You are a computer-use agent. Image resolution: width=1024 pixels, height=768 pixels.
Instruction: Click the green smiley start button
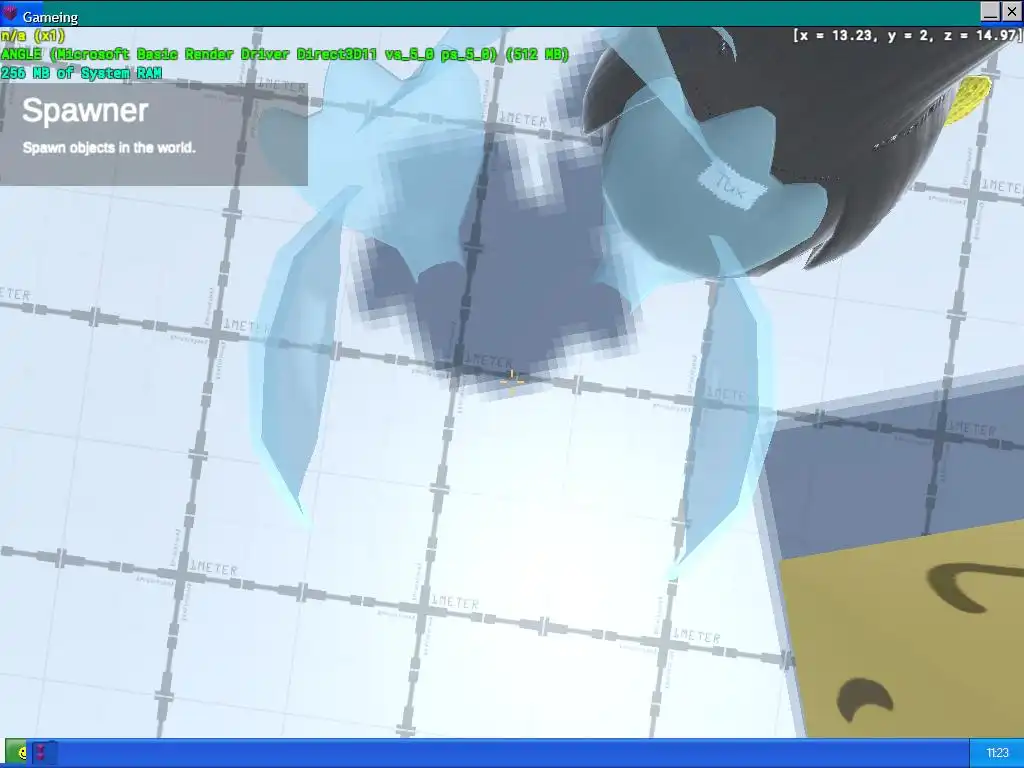(x=16, y=753)
